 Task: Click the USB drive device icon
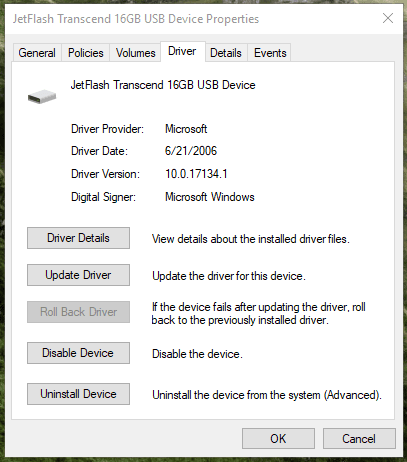[x=42, y=96]
